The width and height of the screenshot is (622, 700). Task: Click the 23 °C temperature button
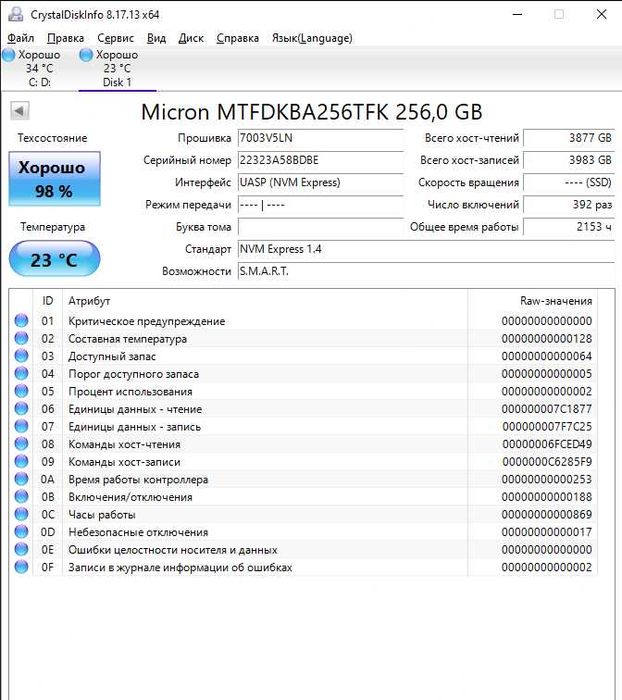[54, 259]
